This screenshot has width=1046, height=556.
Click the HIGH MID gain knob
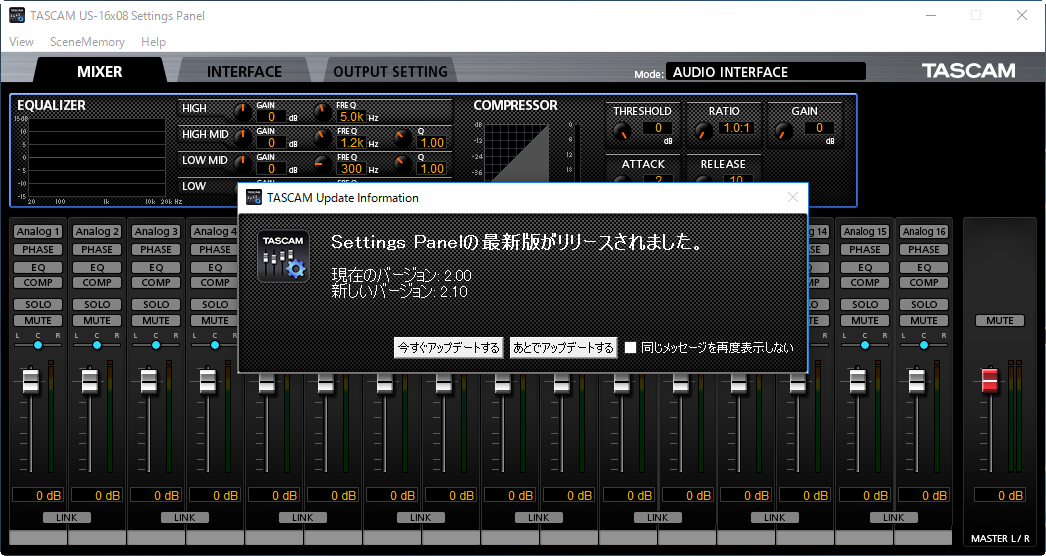tap(243, 138)
